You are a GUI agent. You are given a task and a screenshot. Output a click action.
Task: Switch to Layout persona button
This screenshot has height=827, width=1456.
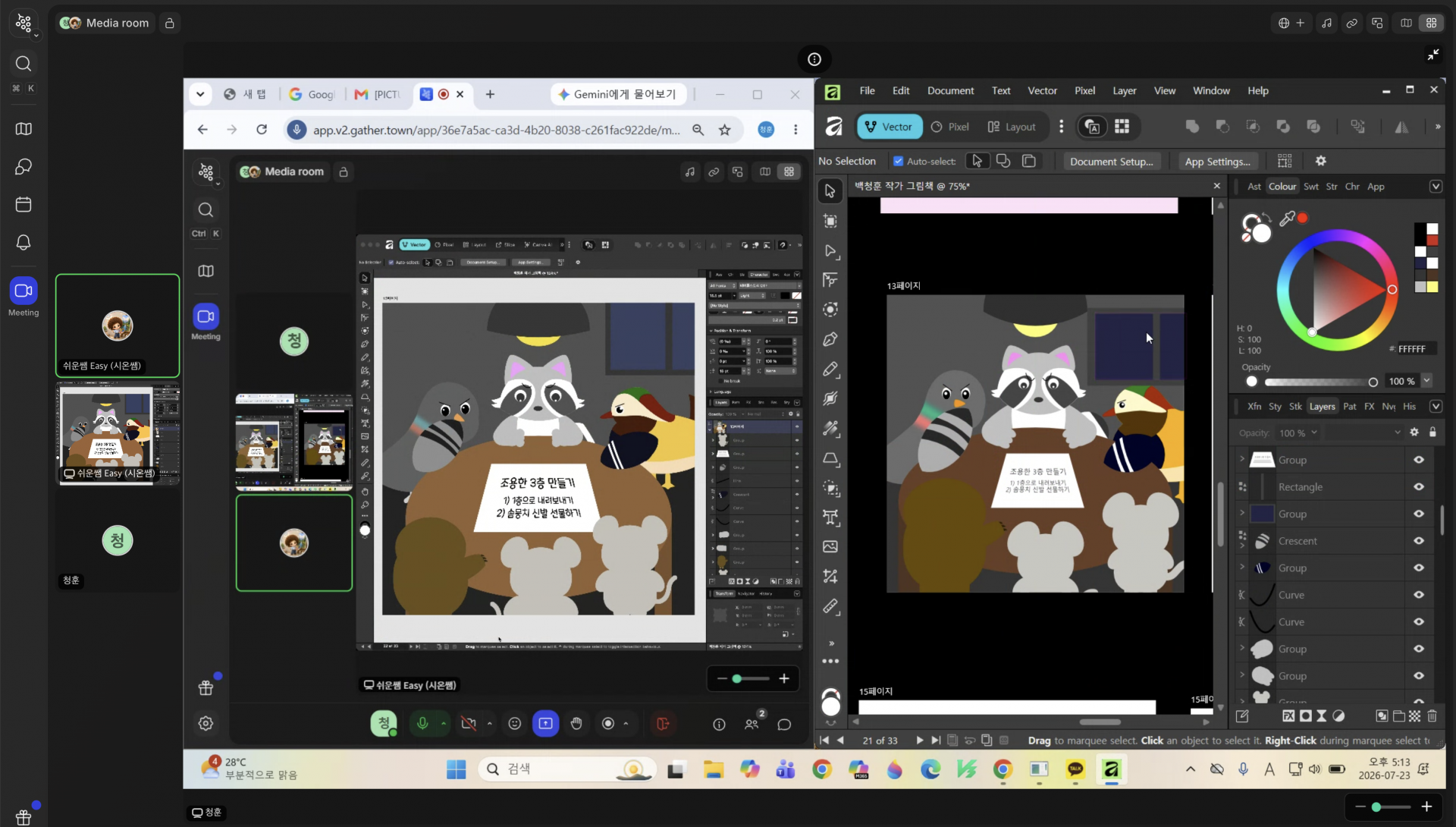click(x=1012, y=127)
